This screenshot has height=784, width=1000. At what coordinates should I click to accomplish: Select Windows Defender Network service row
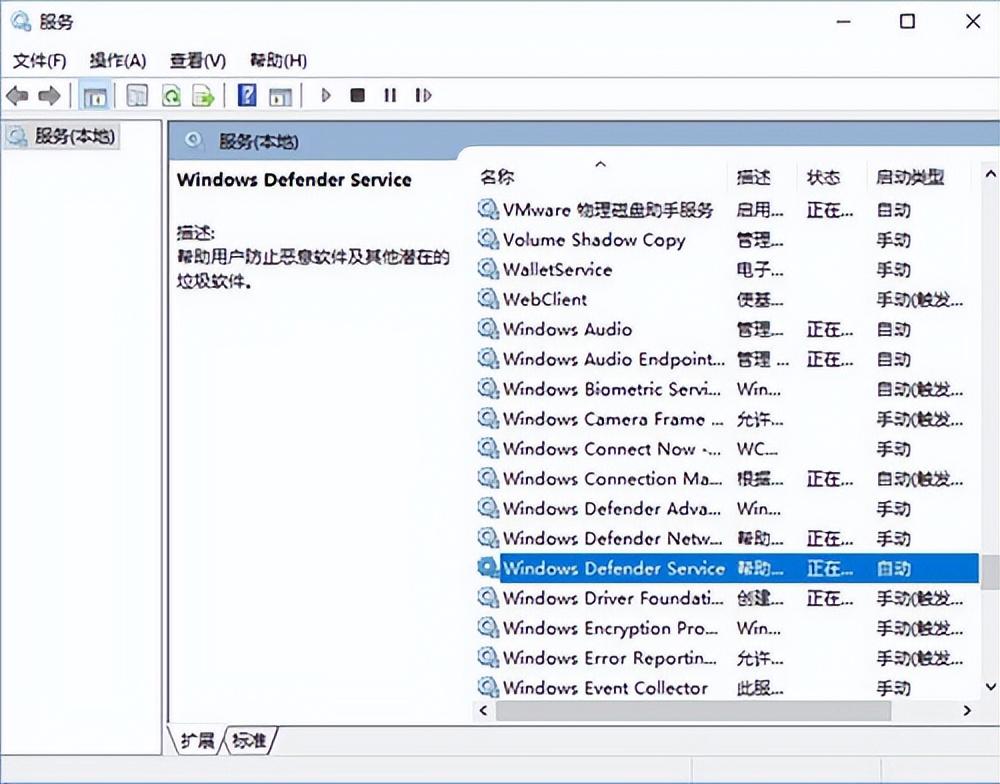point(727,538)
